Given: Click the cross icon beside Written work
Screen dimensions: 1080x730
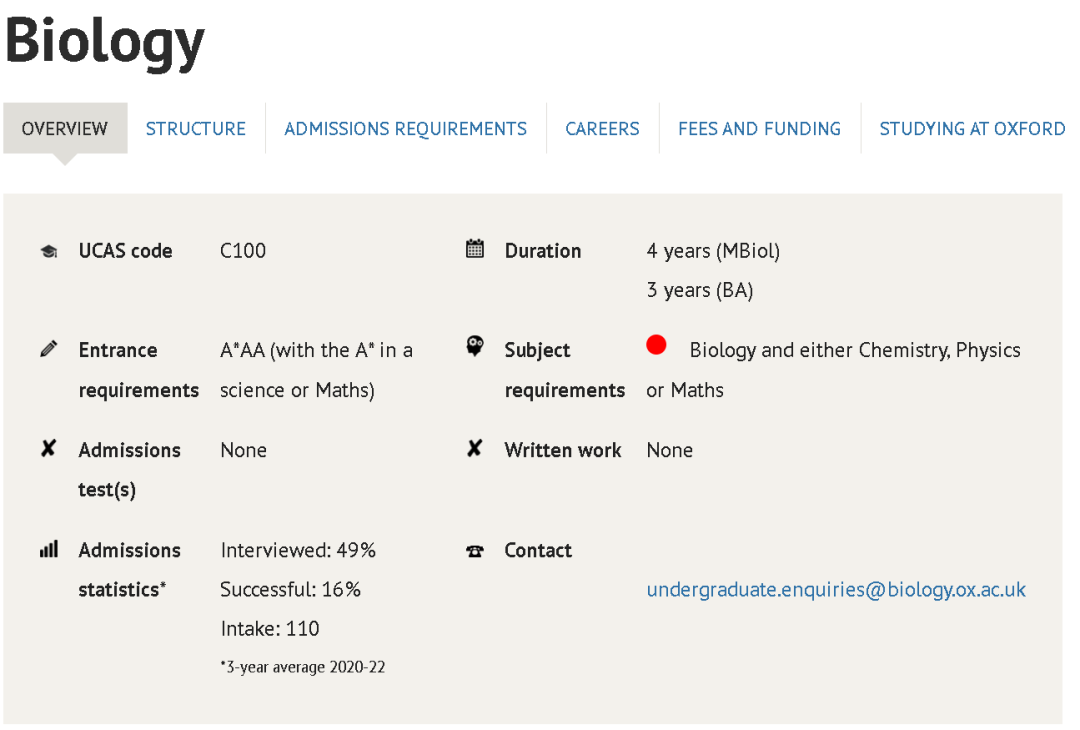Looking at the screenshot, I should (x=475, y=449).
